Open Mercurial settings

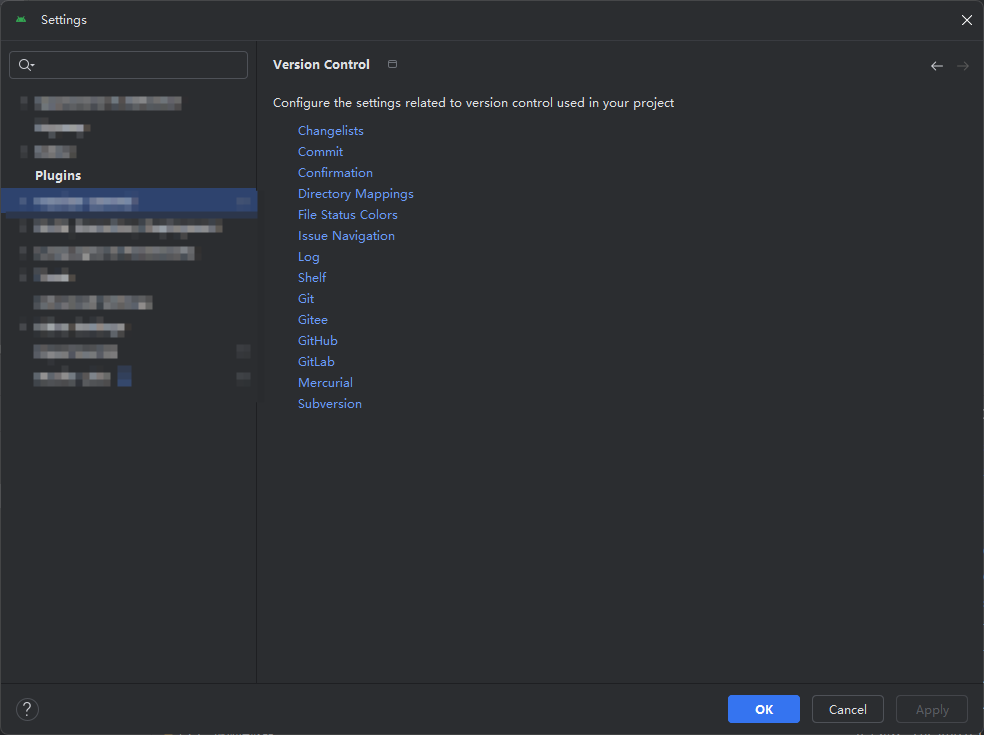(325, 382)
